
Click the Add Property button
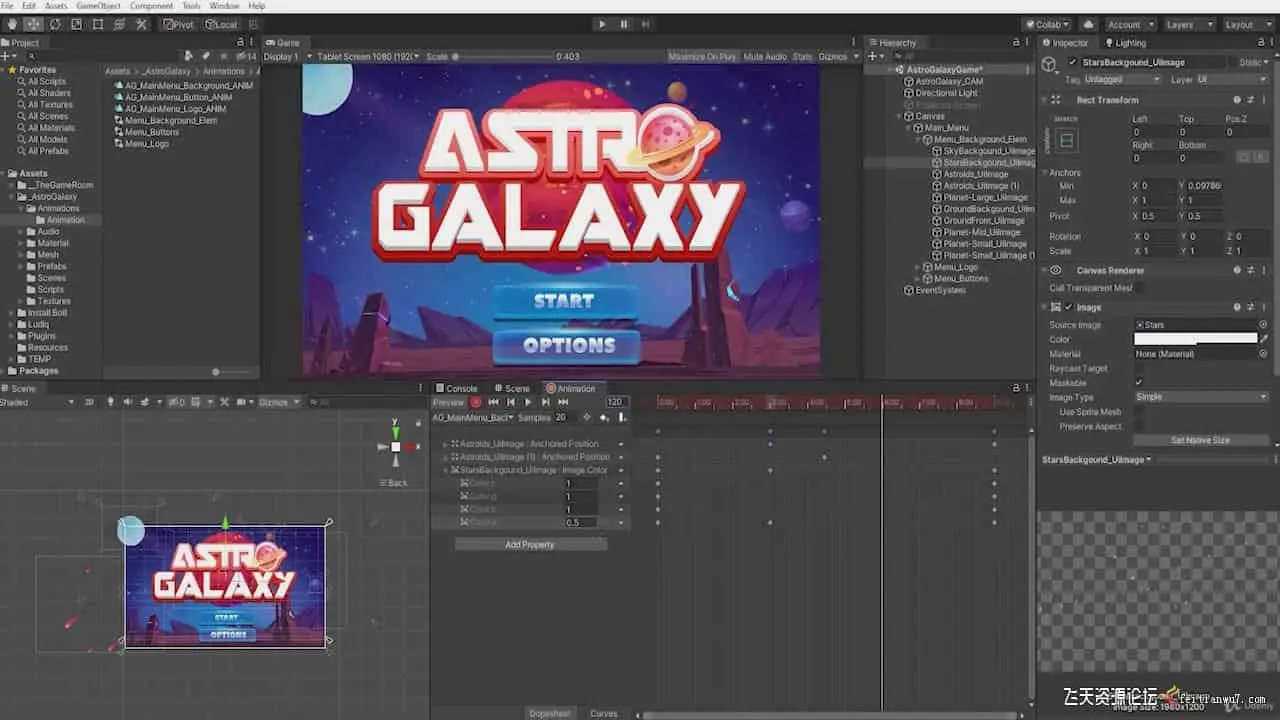pos(530,545)
